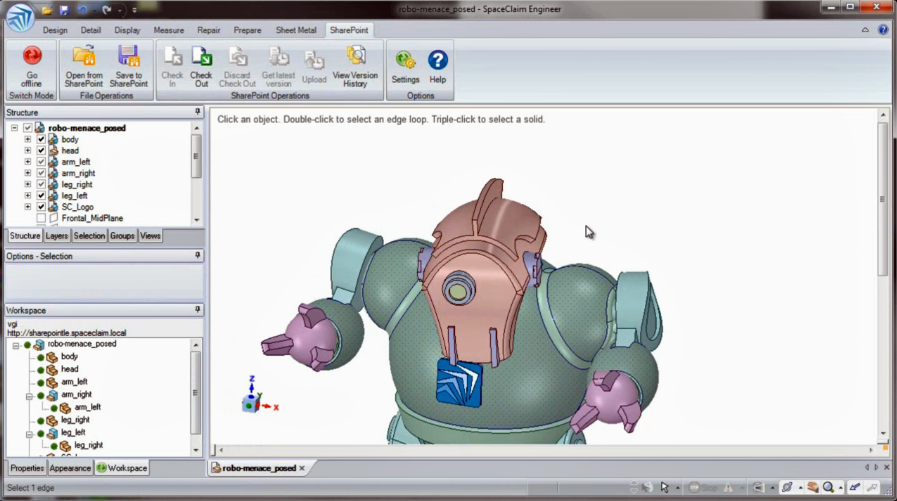Screen dimensions: 897x501
Task: Toggle the head component checkbox
Action: pyautogui.click(x=41, y=151)
